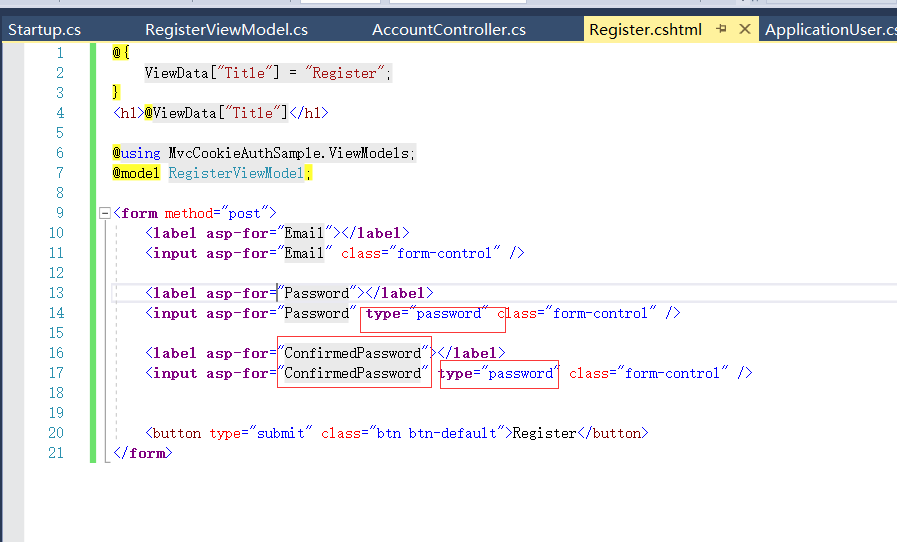The image size is (897, 542).
Task: Open the RegisterViewModel.cs tab
Action: pyautogui.click(x=227, y=30)
